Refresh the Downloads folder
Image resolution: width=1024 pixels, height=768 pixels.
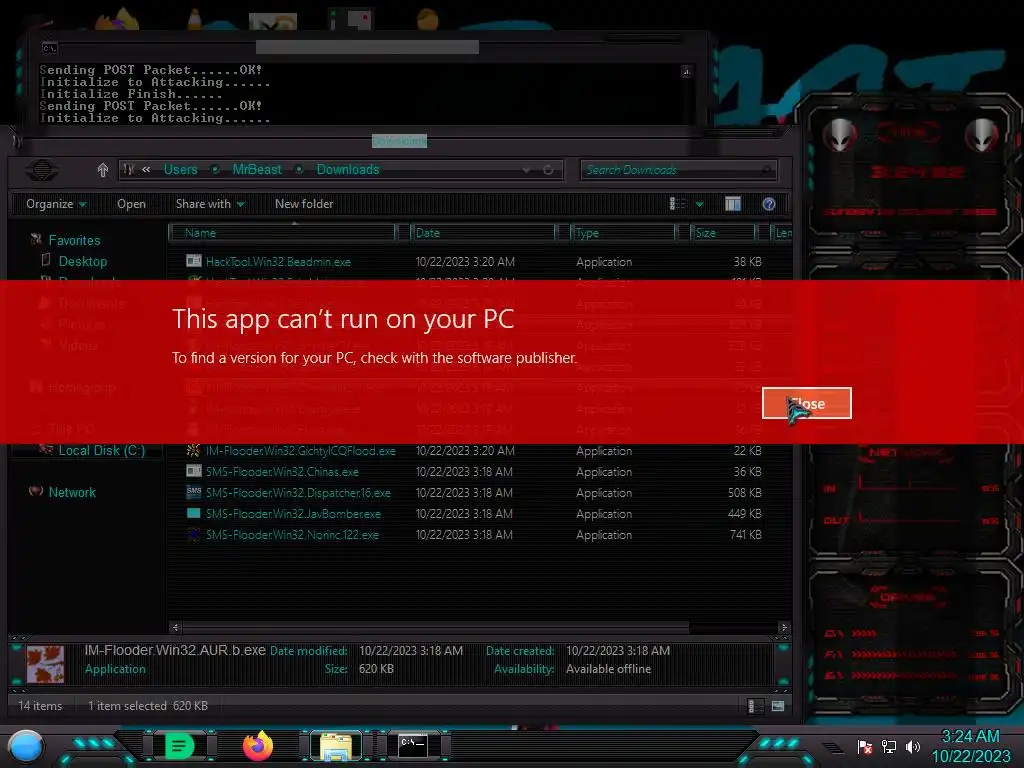548,170
